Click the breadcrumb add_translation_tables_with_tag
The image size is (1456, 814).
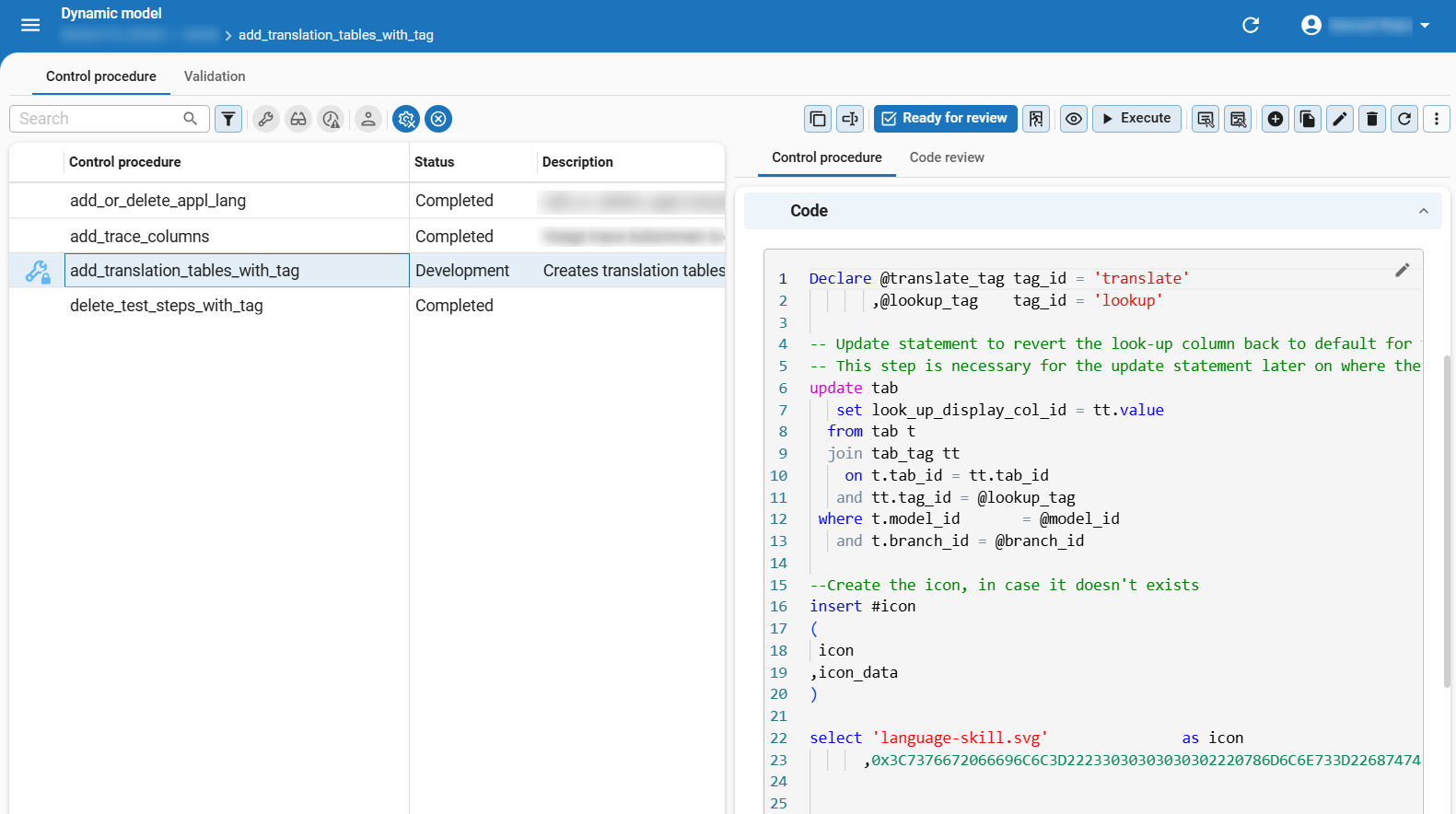coord(336,35)
